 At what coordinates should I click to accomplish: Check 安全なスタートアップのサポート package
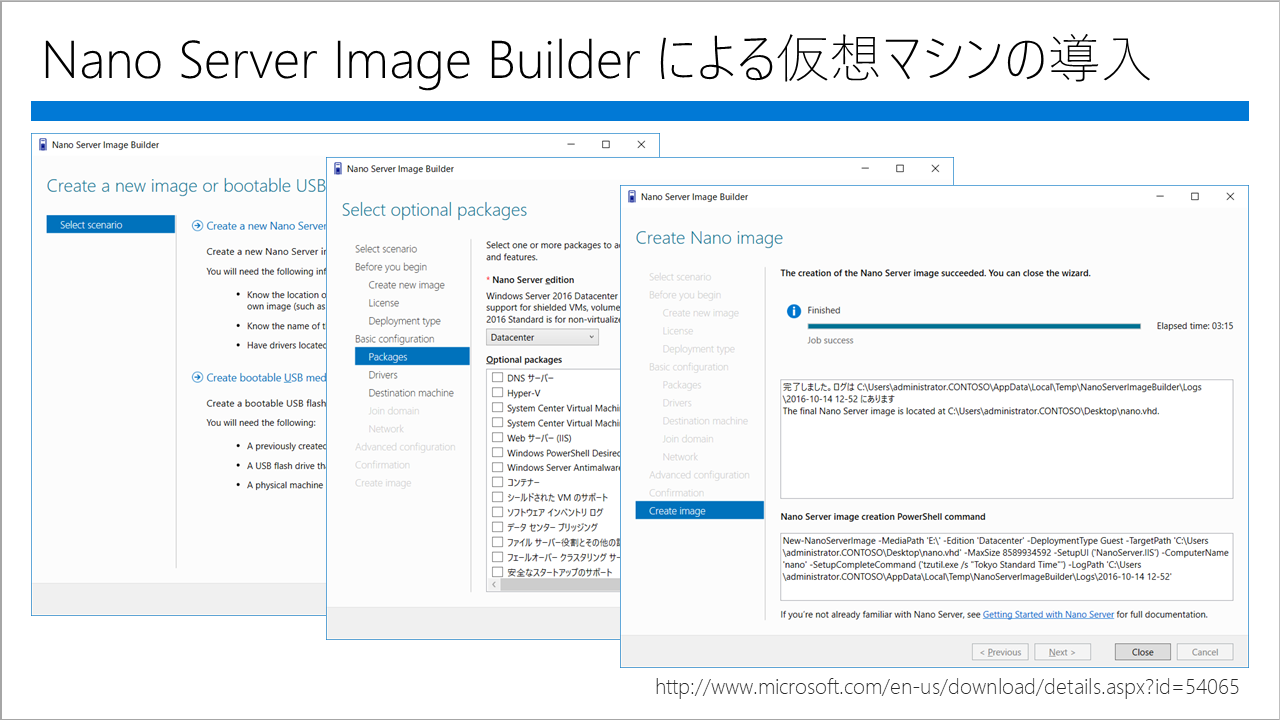497,572
